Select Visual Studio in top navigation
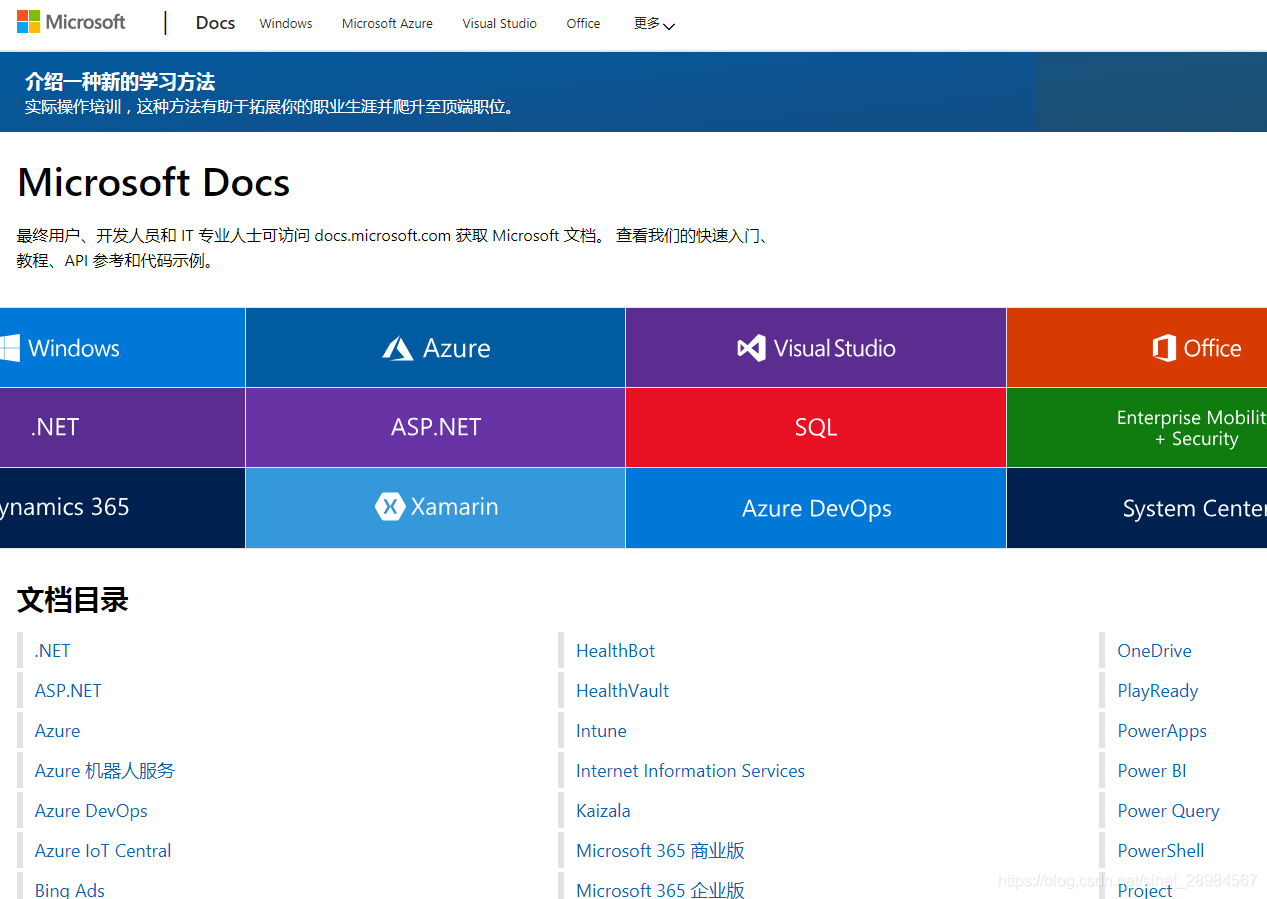 (x=499, y=23)
